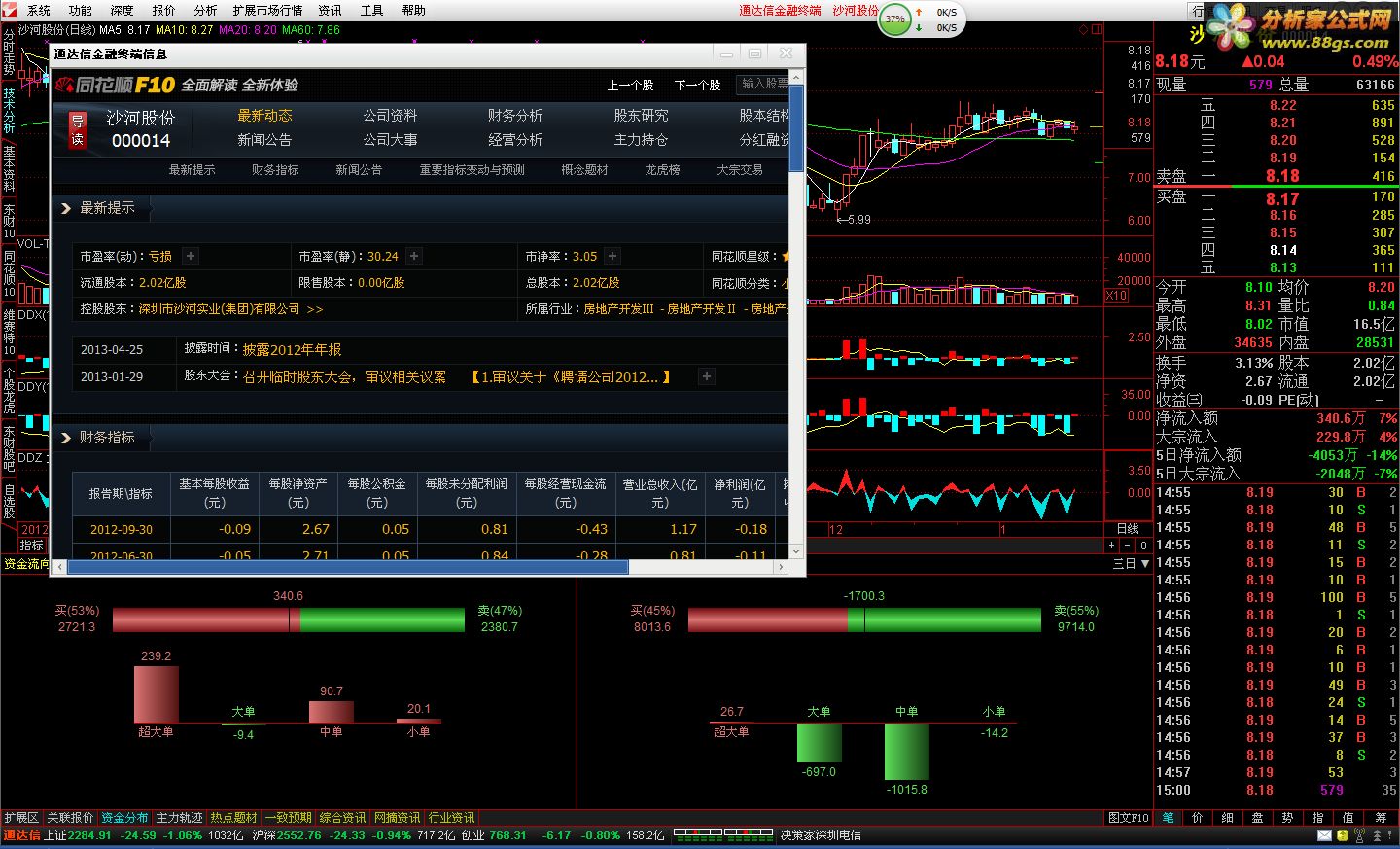Click the scroll-right arrow of info window
The width and height of the screenshot is (1400, 849).
[780, 566]
